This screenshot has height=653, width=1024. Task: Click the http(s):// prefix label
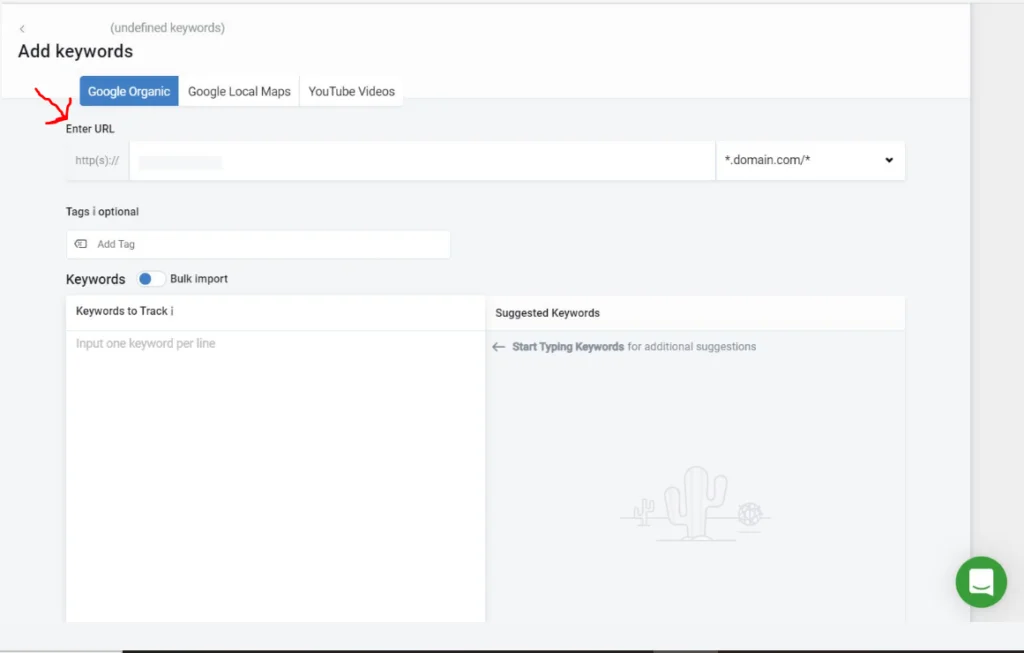pyautogui.click(x=96, y=160)
